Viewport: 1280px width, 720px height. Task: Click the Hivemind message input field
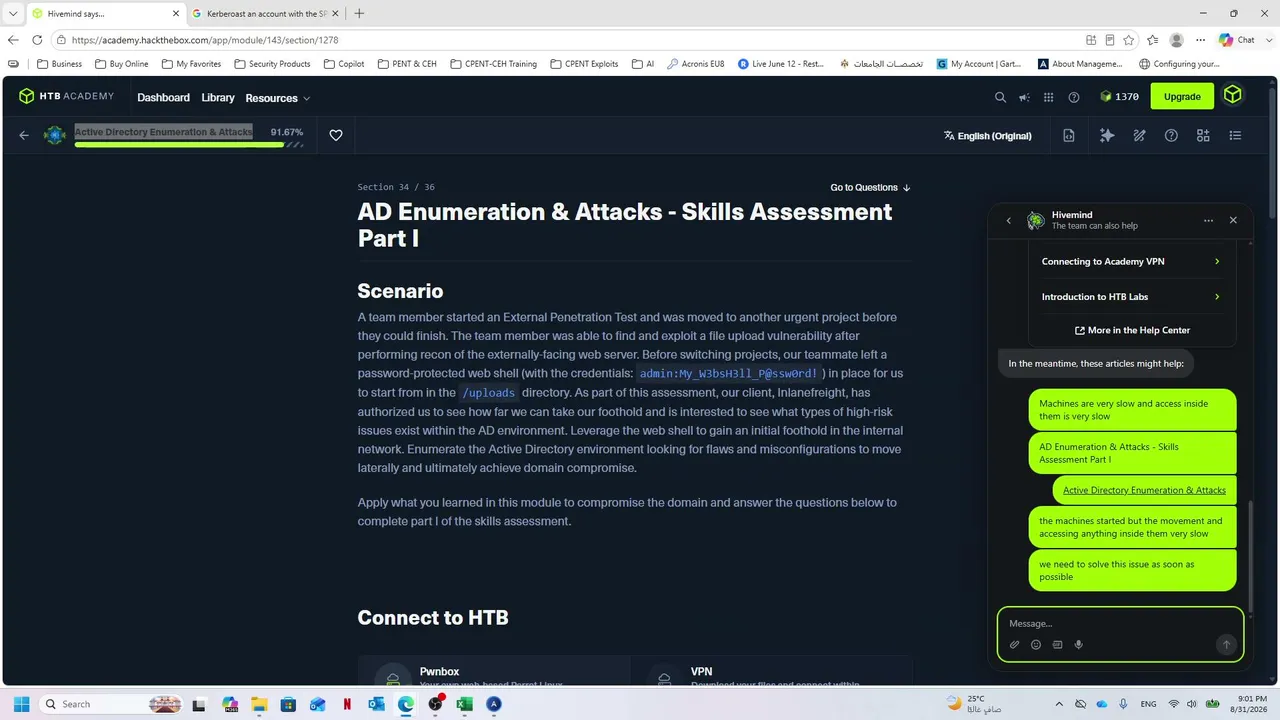[1120, 623]
